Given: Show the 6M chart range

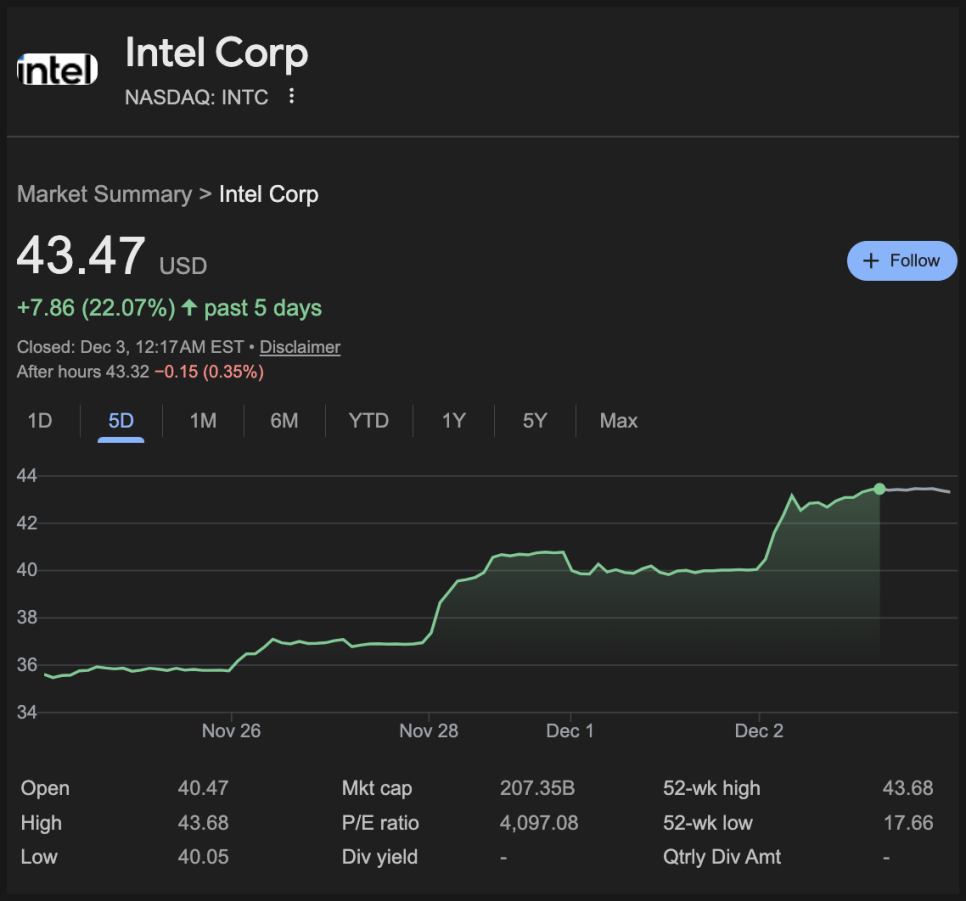Looking at the screenshot, I should [x=284, y=421].
